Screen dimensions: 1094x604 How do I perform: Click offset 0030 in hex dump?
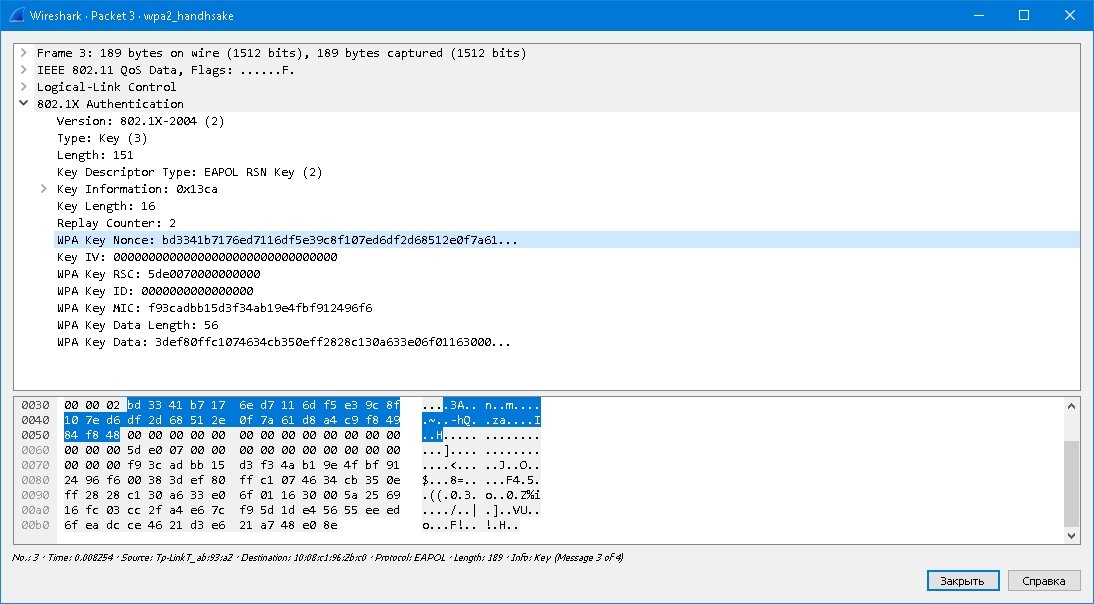click(x=36, y=405)
